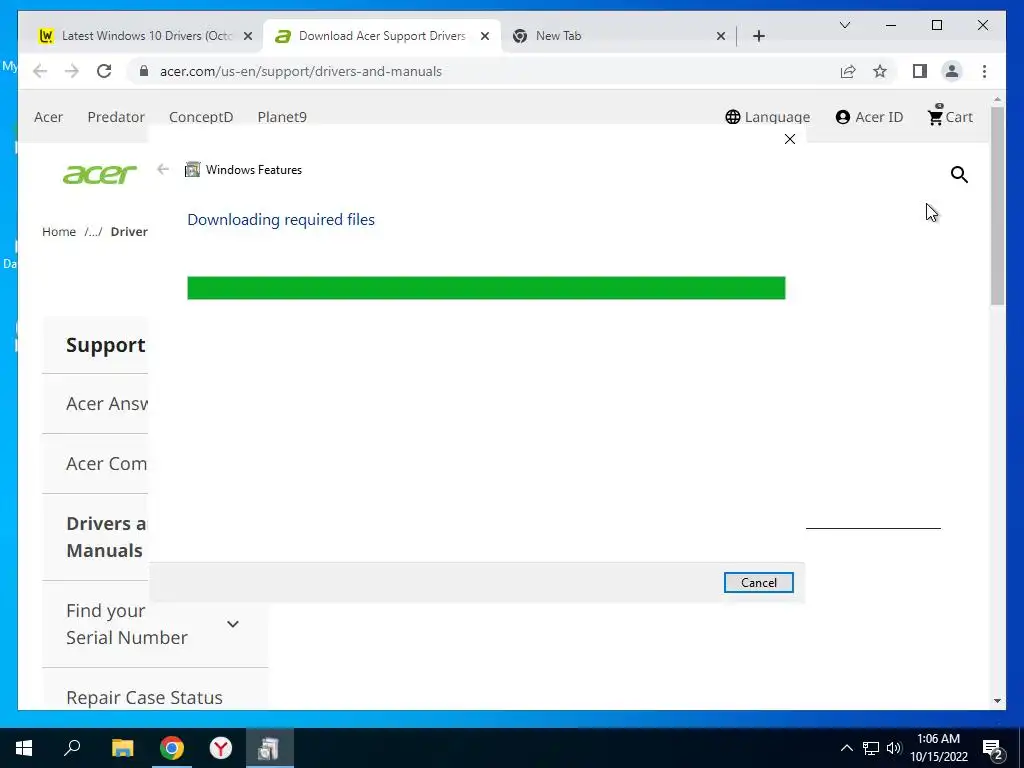Cancel the Windows Features download
This screenshot has width=1024, height=768.
pos(758,583)
